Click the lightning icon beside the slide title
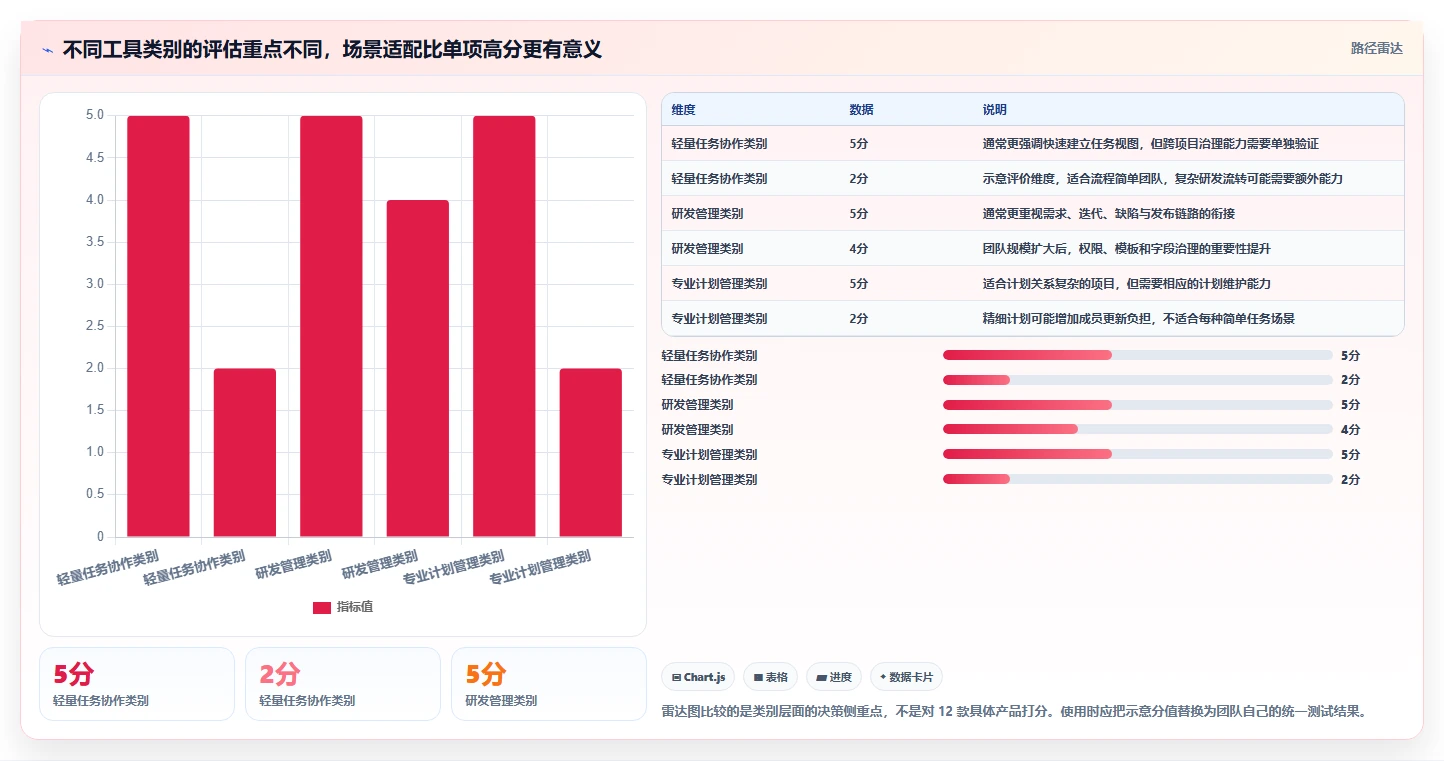 pyautogui.click(x=48, y=50)
